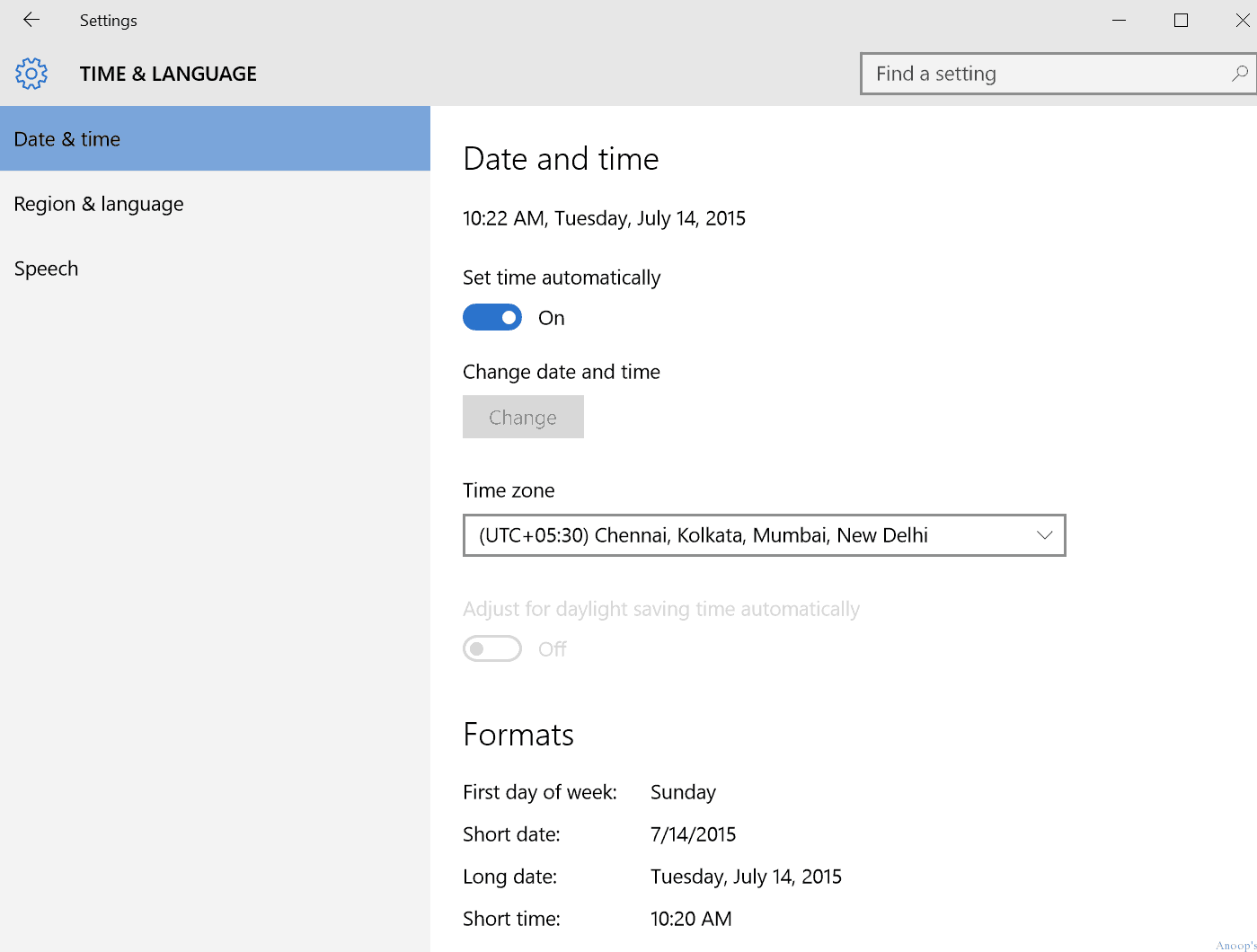This screenshot has width=1257, height=952.
Task: Minimize the Settings window
Action: pyautogui.click(x=1119, y=20)
